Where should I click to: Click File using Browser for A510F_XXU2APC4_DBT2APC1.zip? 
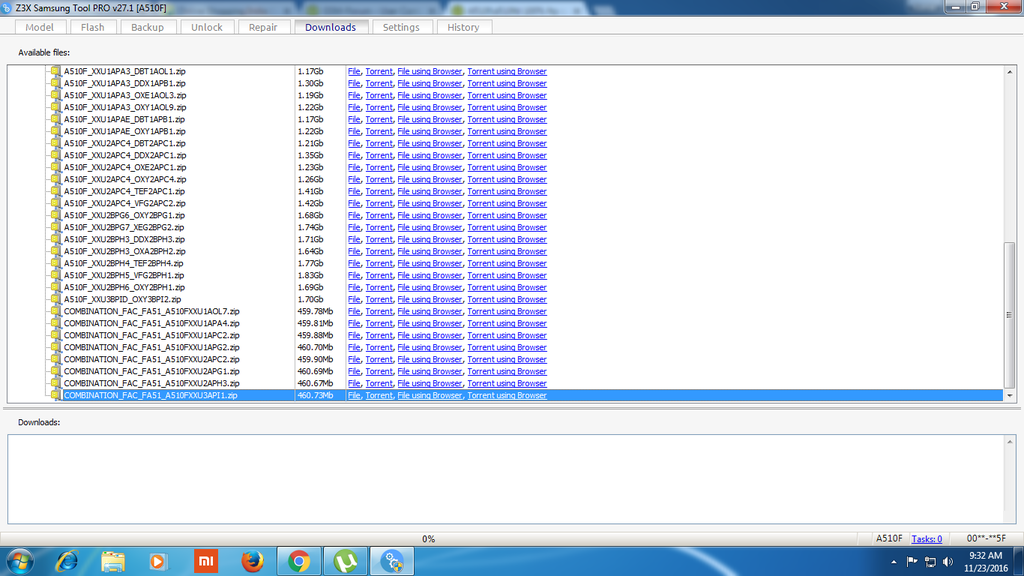pyautogui.click(x=430, y=144)
